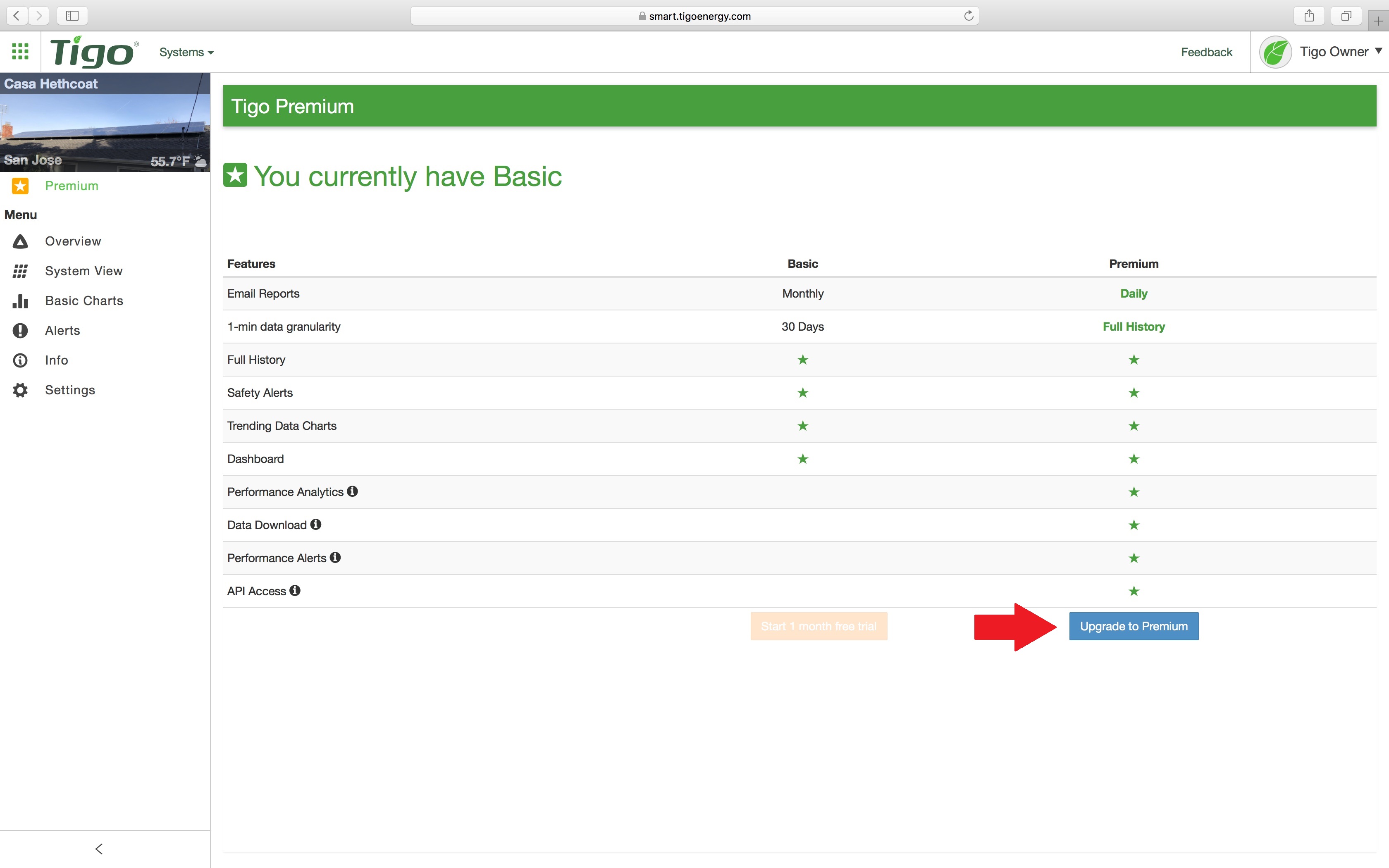
Task: Click the Settings gear icon
Action: pos(20,390)
